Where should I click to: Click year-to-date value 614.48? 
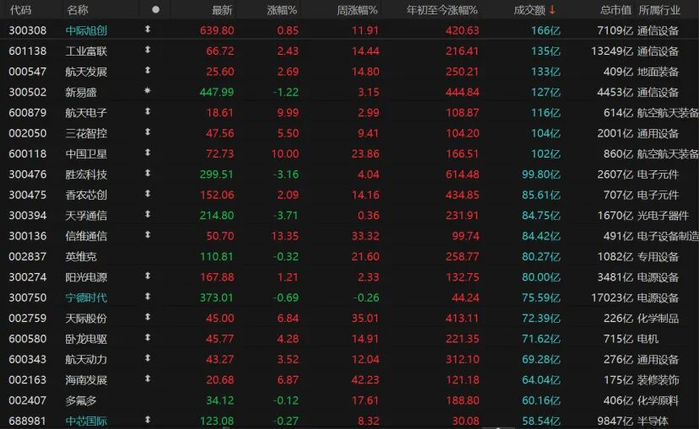point(462,174)
